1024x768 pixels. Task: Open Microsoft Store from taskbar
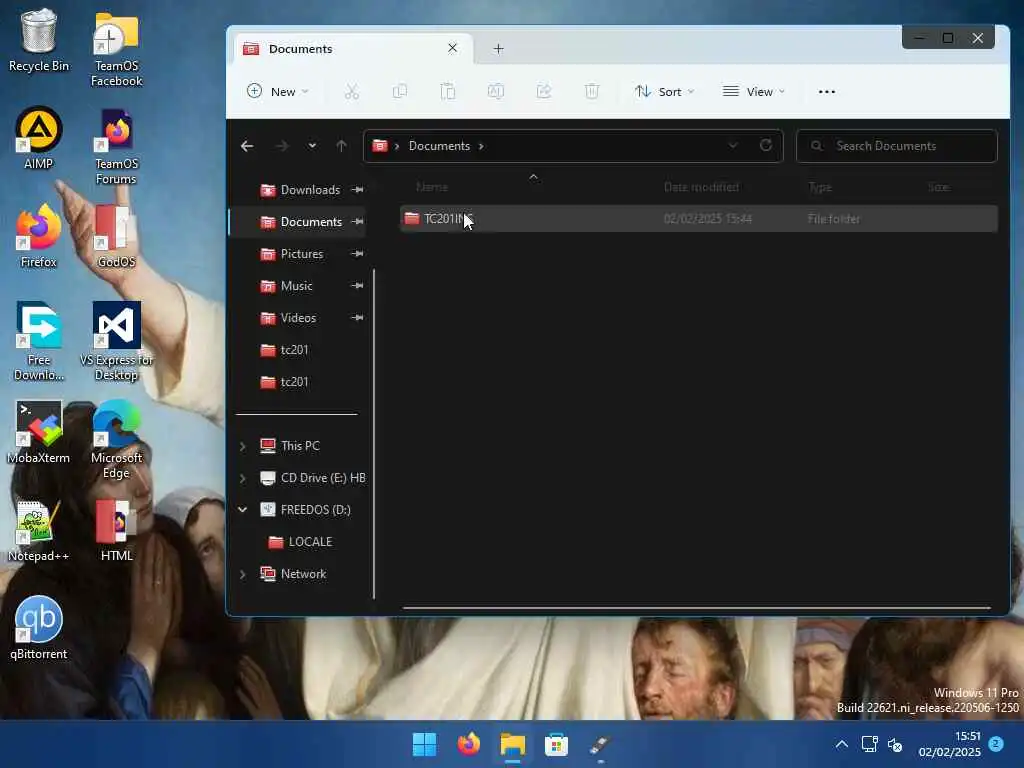556,744
